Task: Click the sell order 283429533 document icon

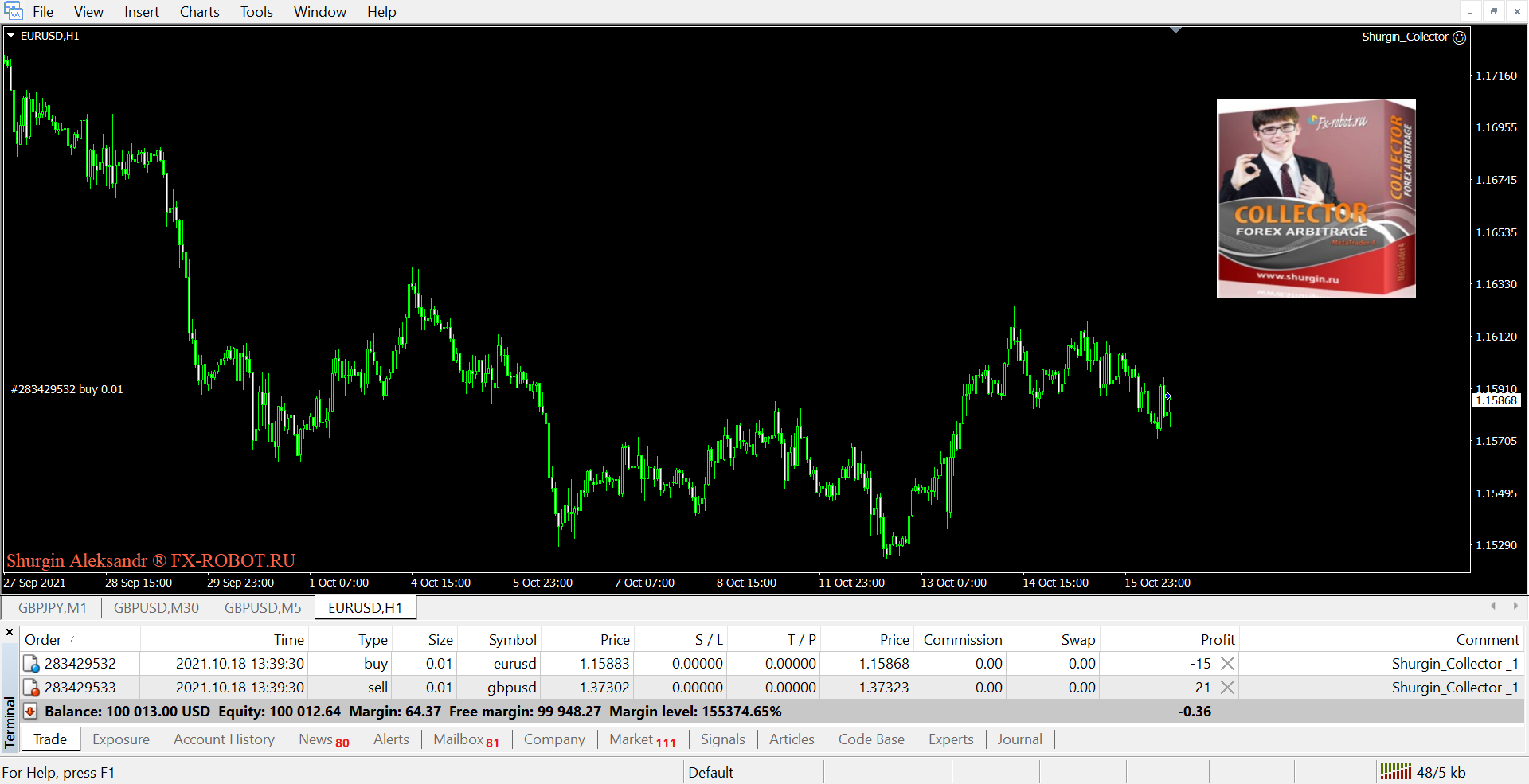Action: click(31, 688)
